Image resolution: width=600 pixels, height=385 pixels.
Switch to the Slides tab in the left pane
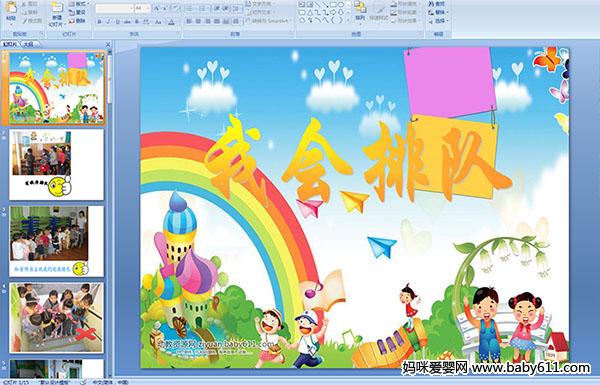click(x=10, y=44)
